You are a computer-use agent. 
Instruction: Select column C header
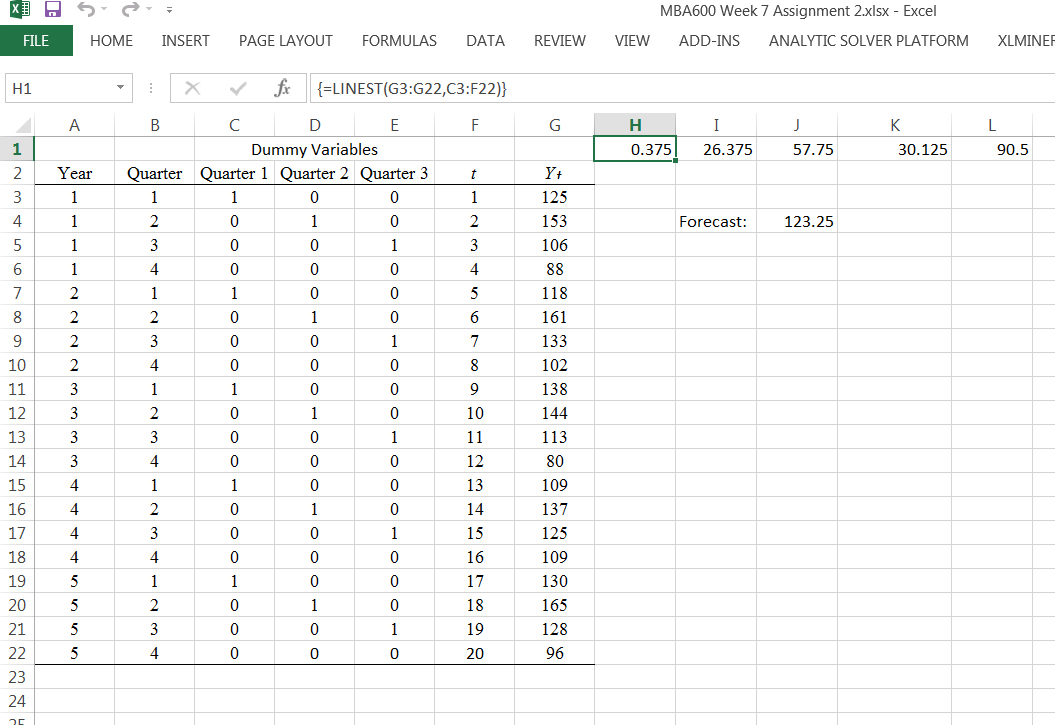click(x=234, y=125)
